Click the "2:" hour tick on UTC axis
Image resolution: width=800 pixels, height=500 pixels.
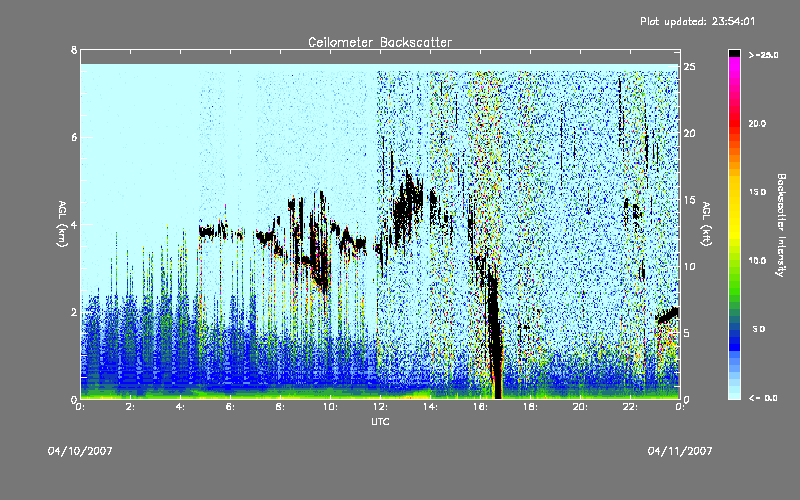130,407
